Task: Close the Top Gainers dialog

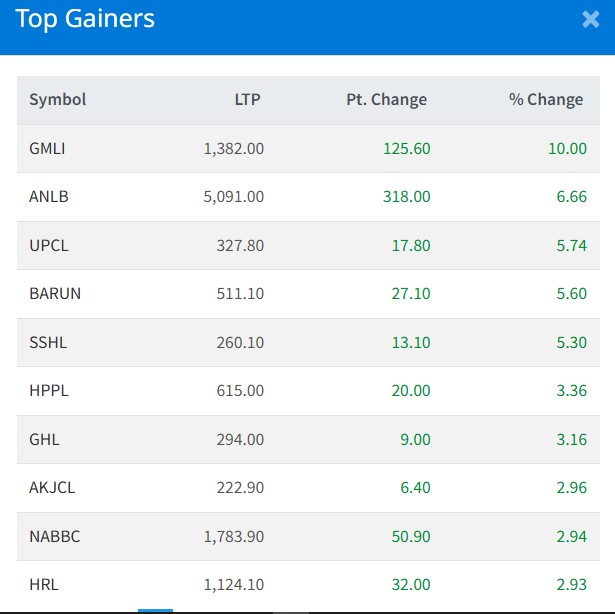Action: pos(590,19)
